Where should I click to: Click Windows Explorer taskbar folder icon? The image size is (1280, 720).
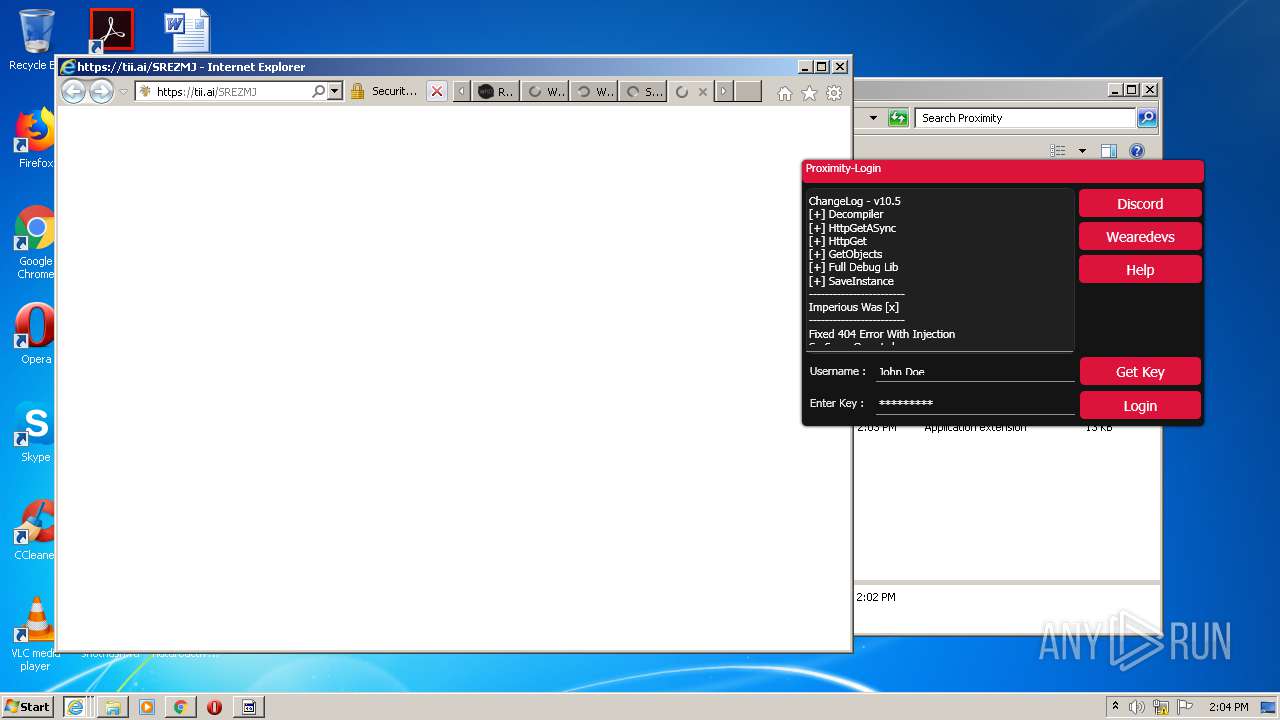(x=112, y=707)
